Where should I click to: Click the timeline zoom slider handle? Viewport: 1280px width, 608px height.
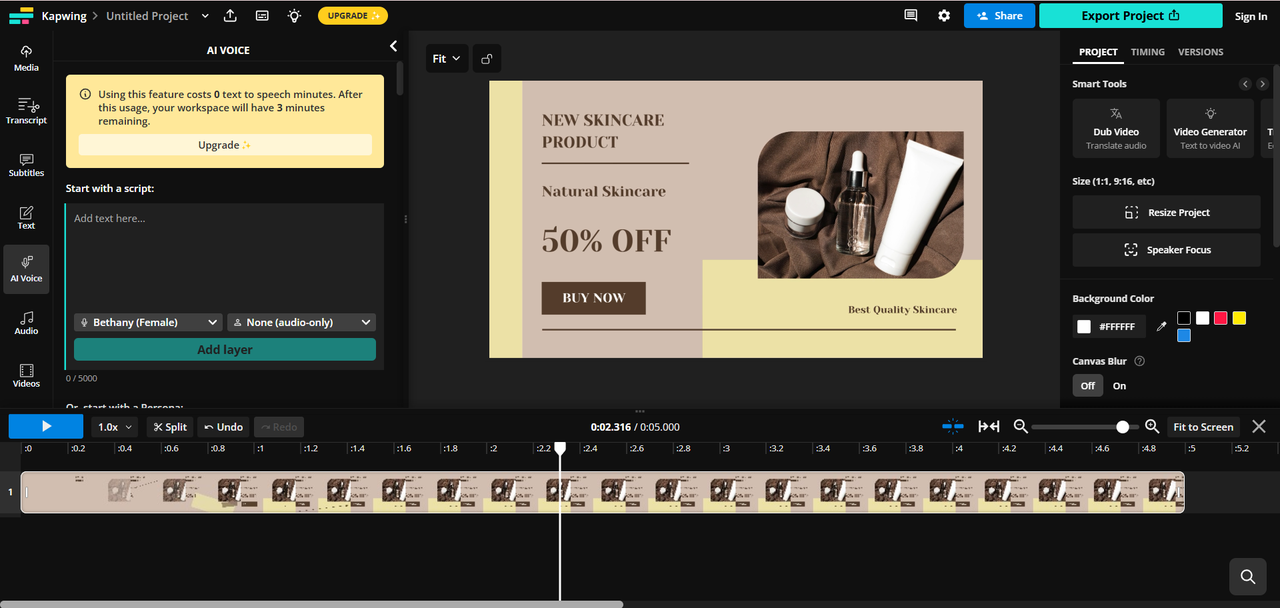[x=1123, y=427]
